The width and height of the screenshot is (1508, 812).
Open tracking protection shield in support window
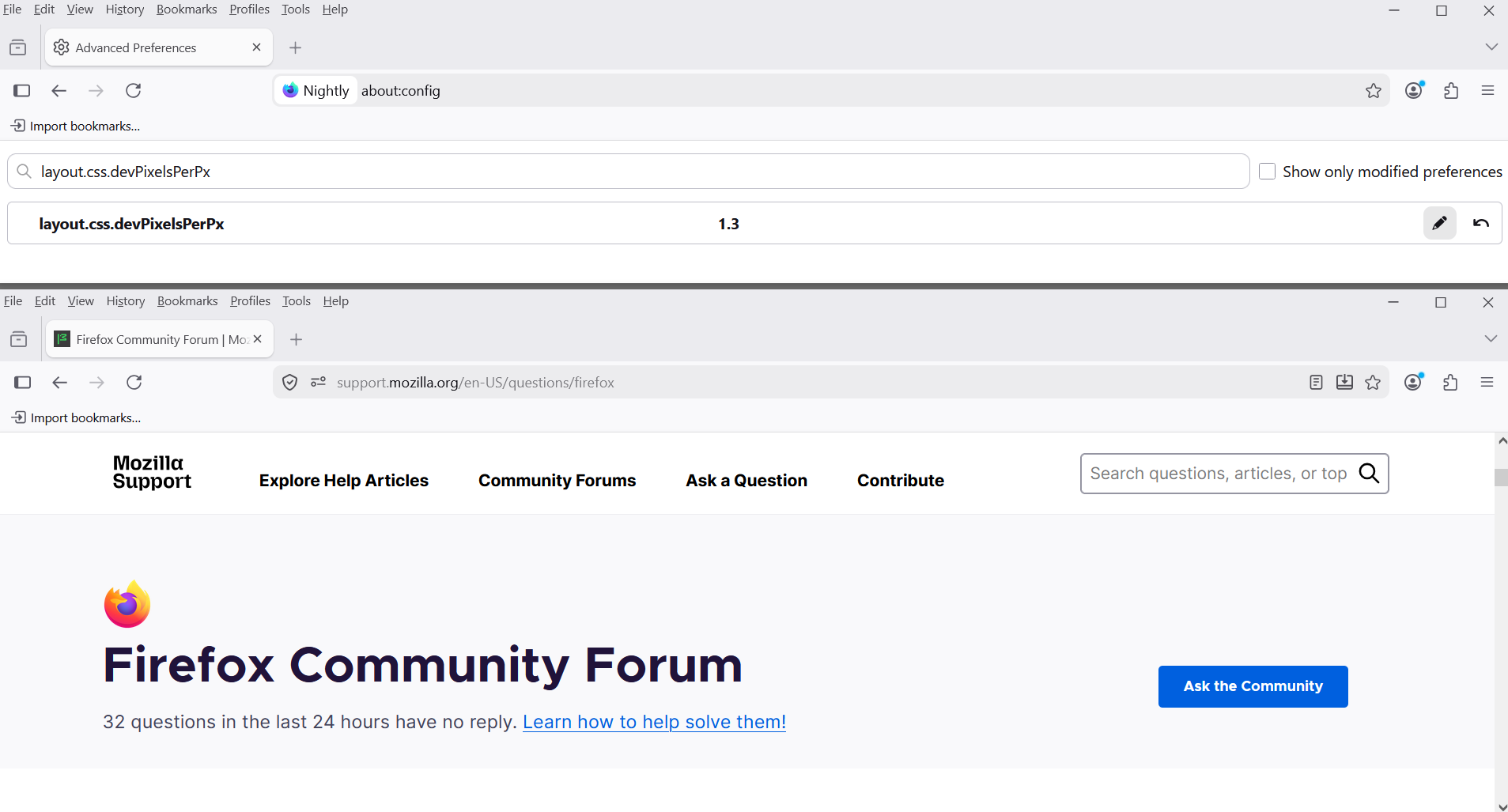click(290, 383)
